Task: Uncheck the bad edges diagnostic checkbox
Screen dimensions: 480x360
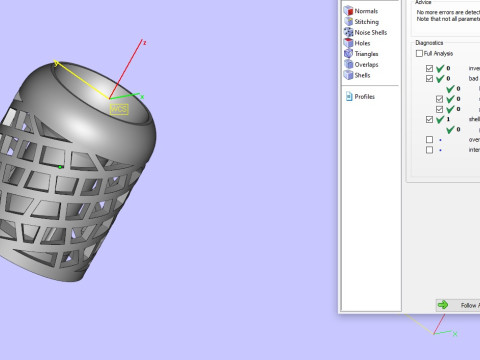Action: coord(429,78)
